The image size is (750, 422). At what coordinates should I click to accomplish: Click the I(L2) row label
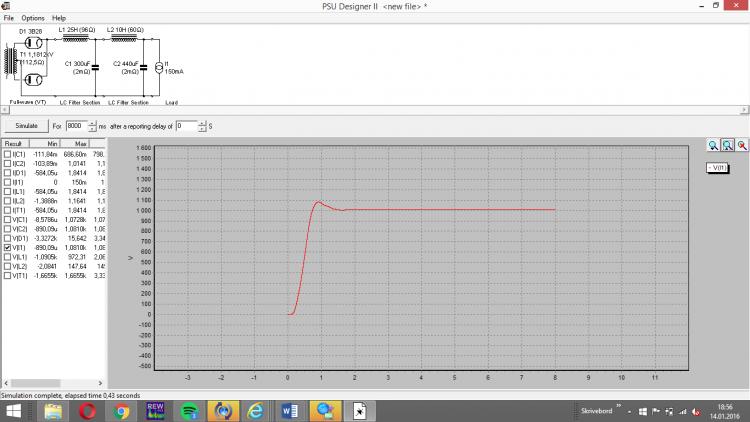[18, 201]
